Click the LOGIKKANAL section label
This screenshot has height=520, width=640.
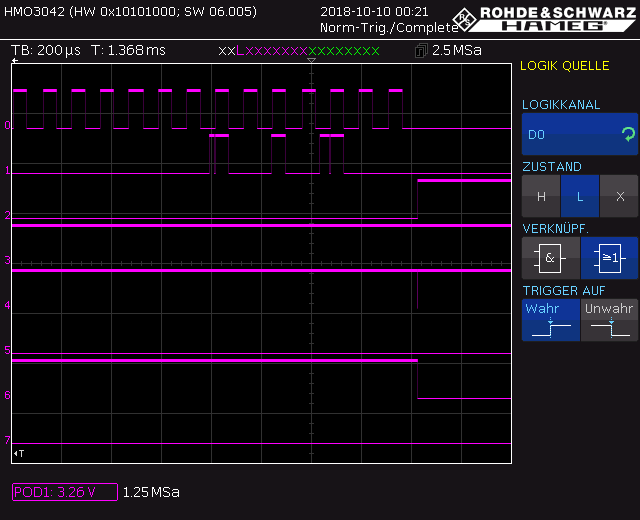[x=561, y=105]
